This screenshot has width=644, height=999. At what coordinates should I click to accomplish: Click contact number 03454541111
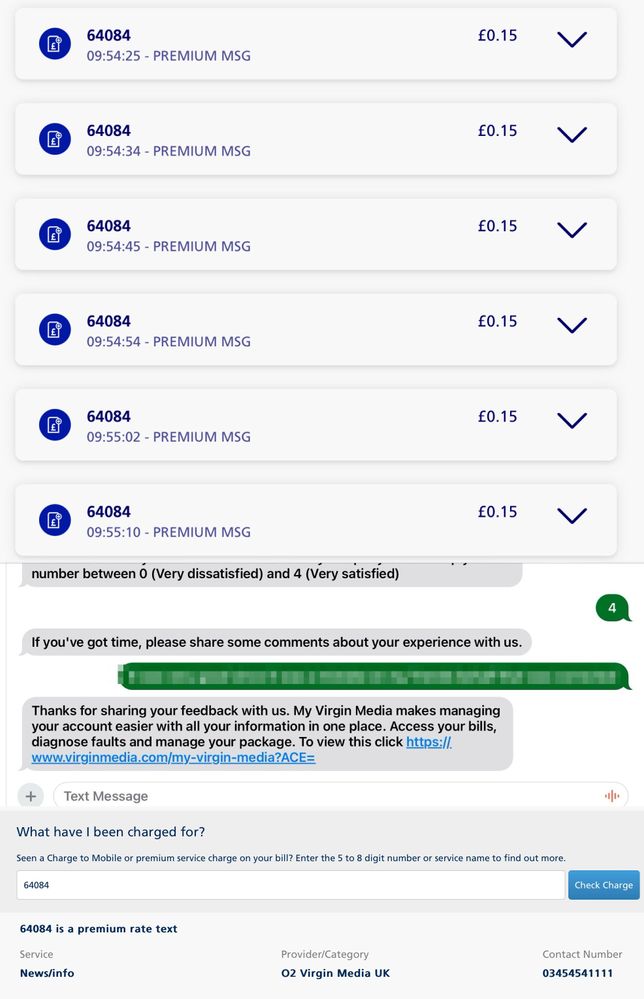coord(577,973)
